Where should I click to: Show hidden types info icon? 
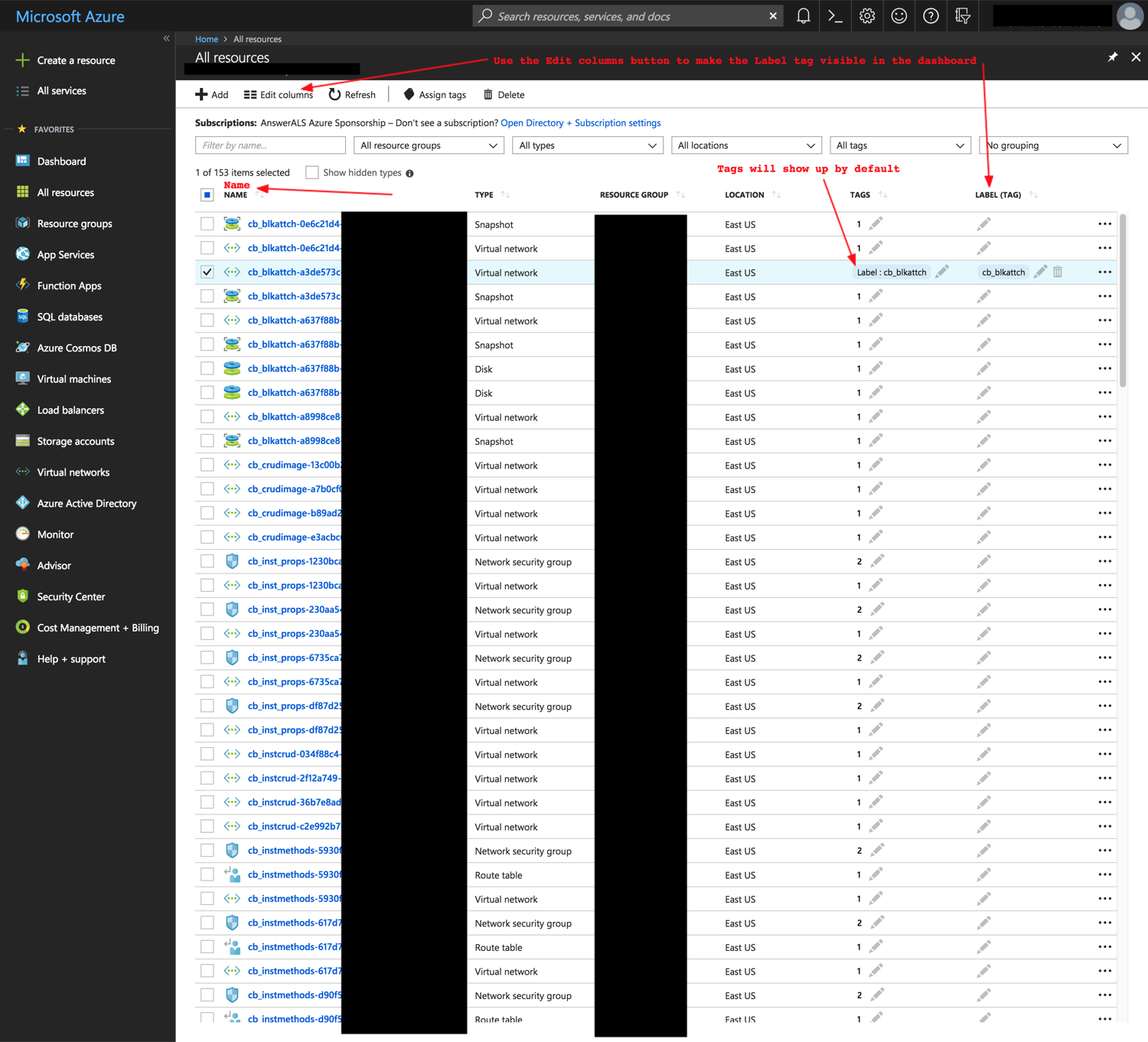coord(409,174)
